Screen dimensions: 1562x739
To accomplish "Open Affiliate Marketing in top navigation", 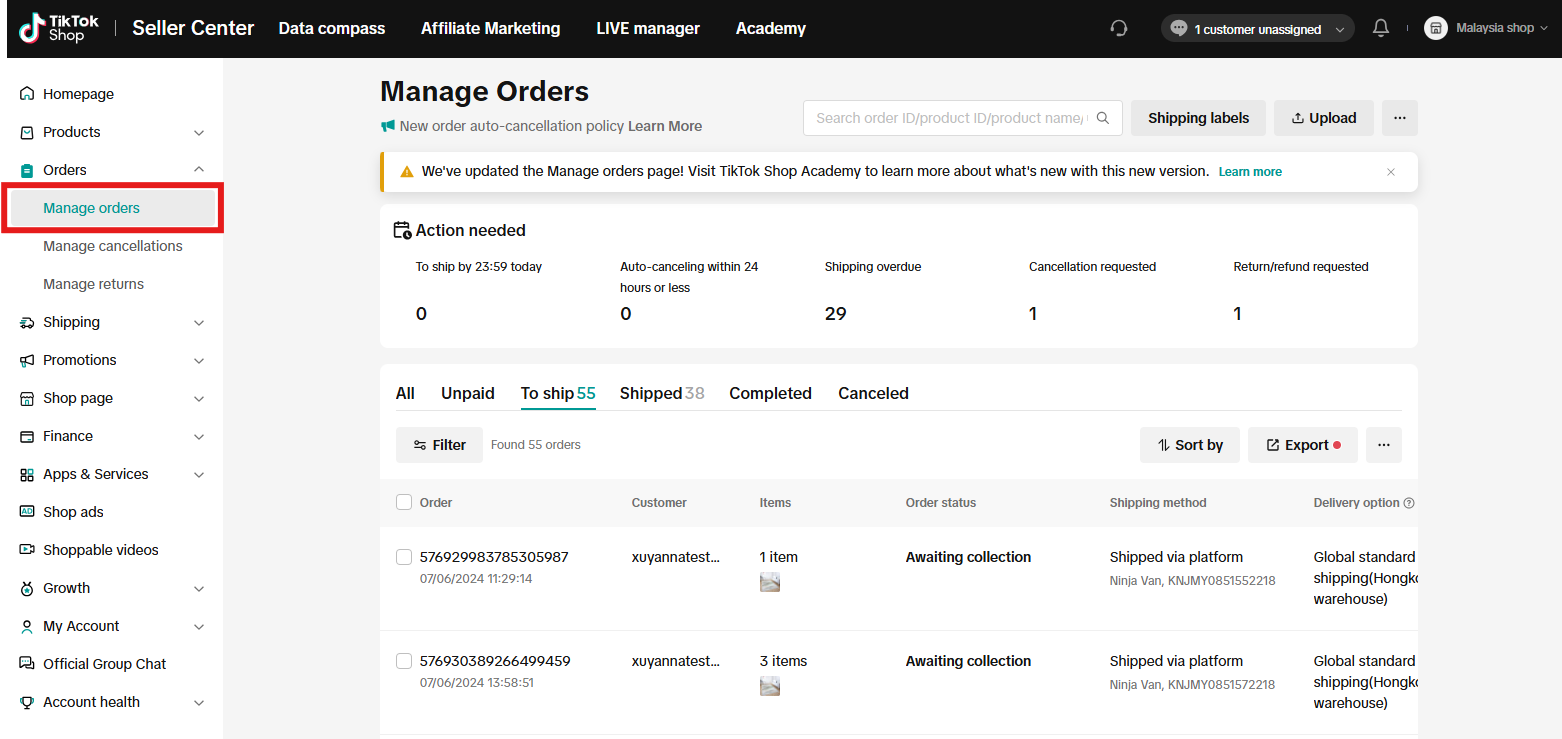I will [x=490, y=28].
